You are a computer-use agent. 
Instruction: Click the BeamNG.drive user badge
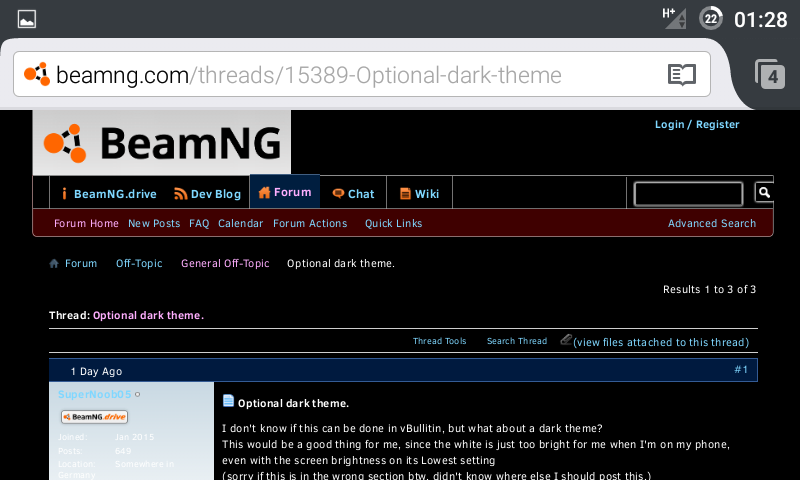(94, 417)
